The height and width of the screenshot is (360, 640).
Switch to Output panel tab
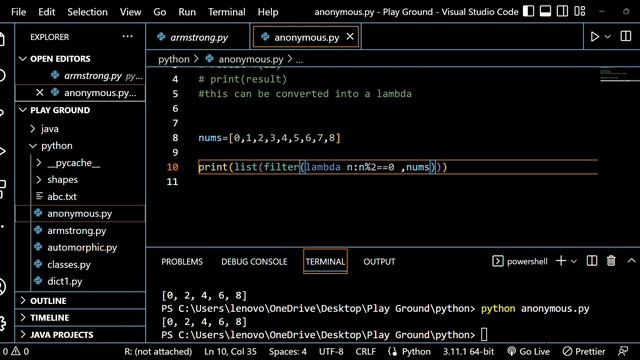(x=379, y=262)
